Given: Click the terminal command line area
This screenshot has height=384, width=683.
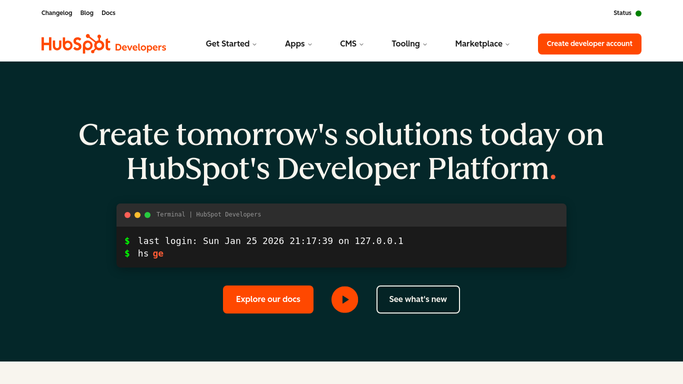Looking at the screenshot, I should 342,247.
